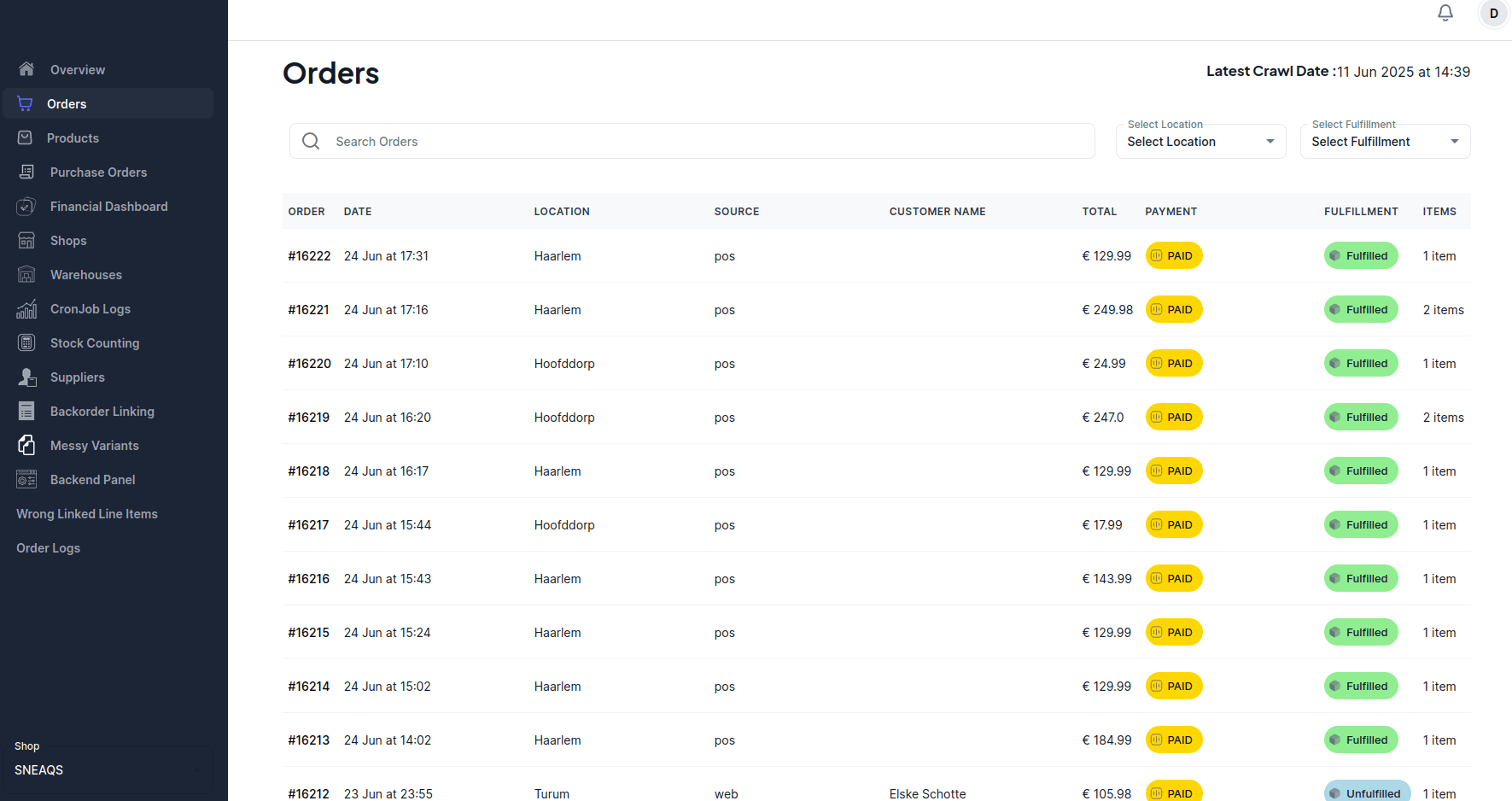Screen dimensions: 1512x801
Task: Click the Shops storefront icon
Action: point(26,240)
